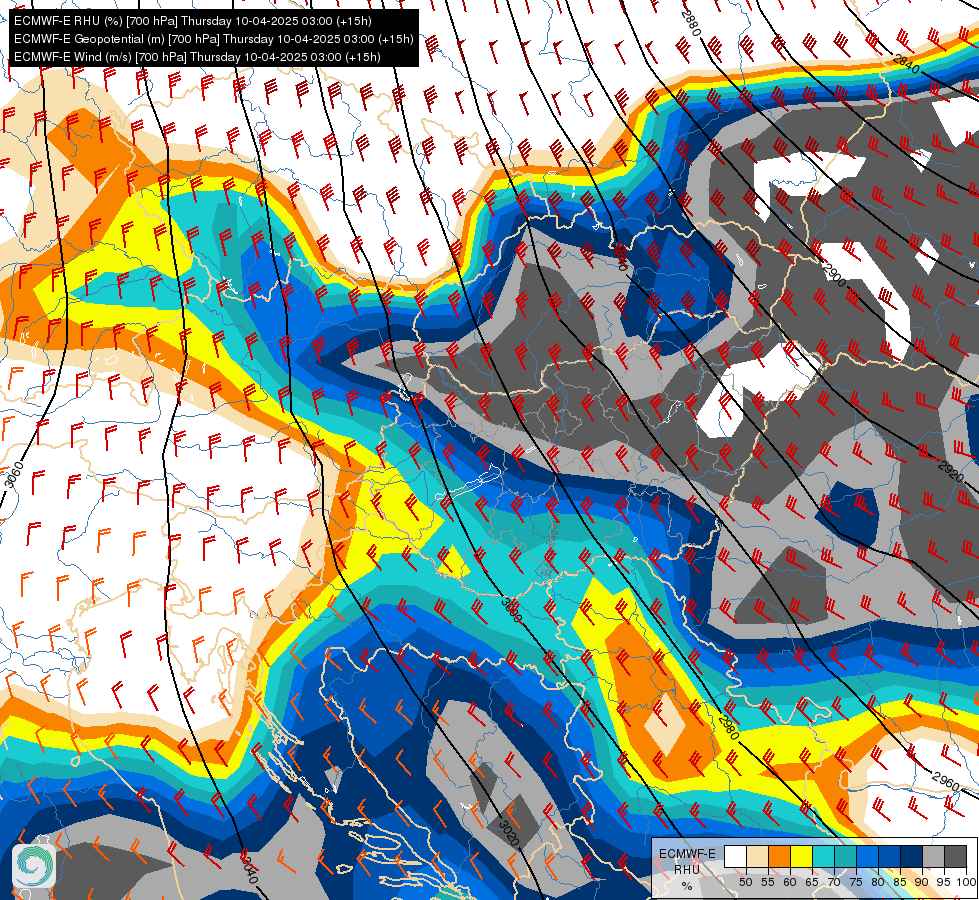Click the '2920' geopotential contour label
This screenshot has height=900, width=979.
pos(951,470)
